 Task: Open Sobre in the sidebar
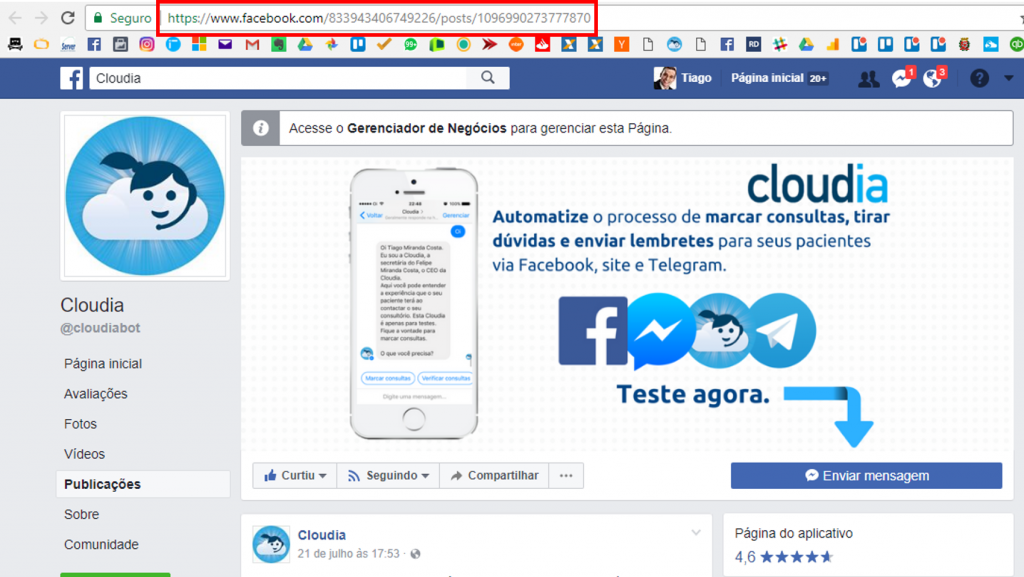point(82,514)
